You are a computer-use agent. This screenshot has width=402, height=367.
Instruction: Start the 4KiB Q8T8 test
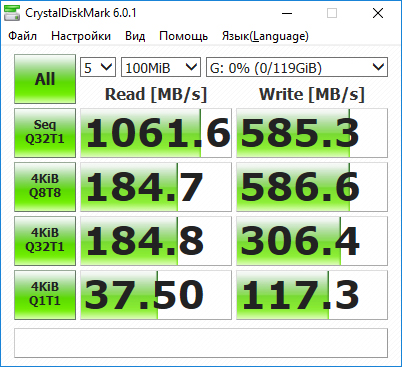click(x=45, y=187)
